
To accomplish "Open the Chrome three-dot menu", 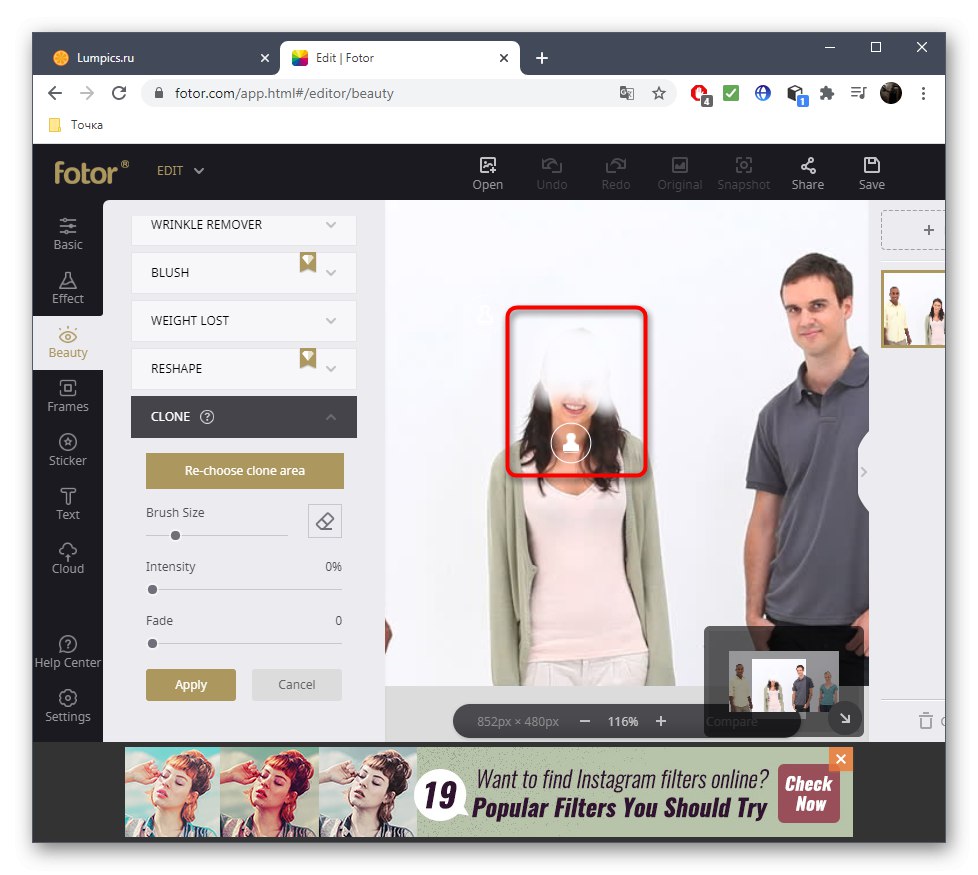I will coord(923,93).
